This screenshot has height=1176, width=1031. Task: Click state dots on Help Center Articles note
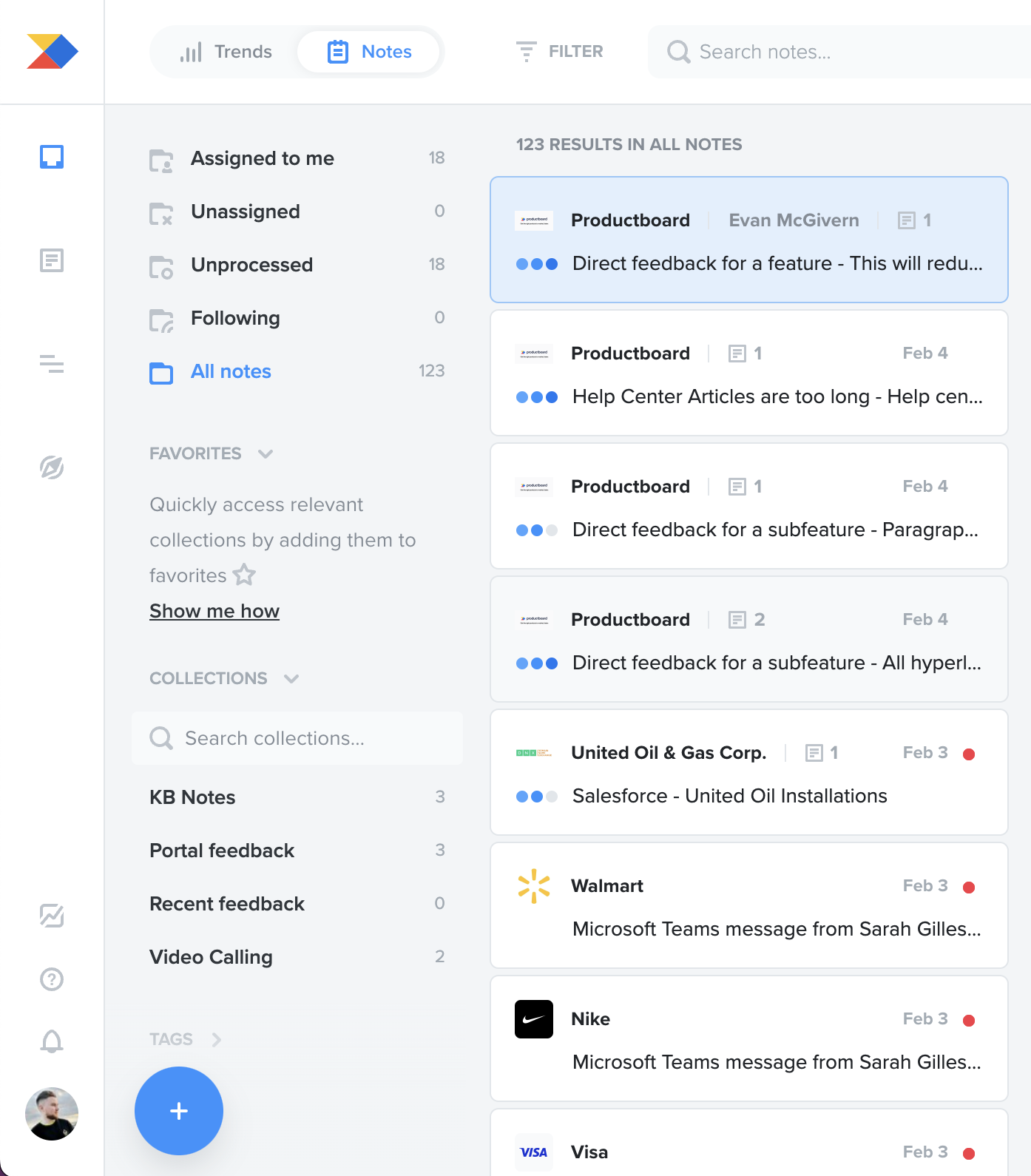pos(537,397)
